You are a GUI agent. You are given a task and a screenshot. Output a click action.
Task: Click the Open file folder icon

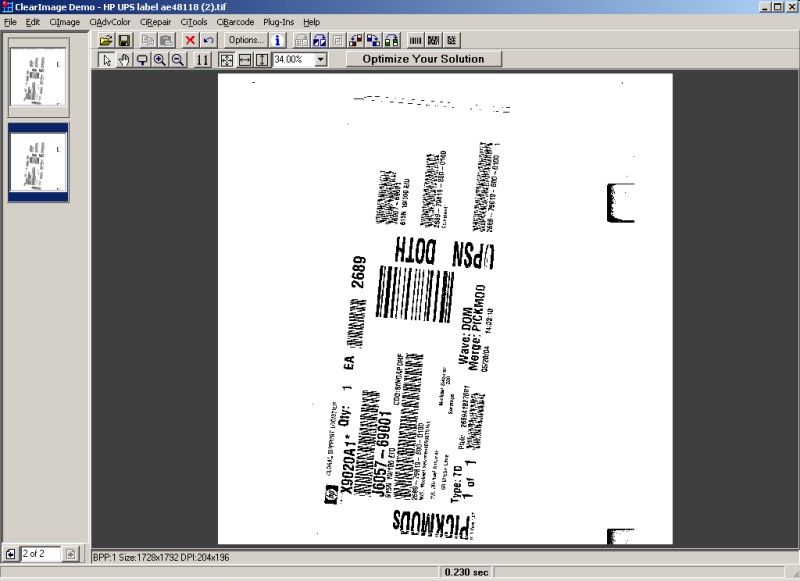[106, 40]
